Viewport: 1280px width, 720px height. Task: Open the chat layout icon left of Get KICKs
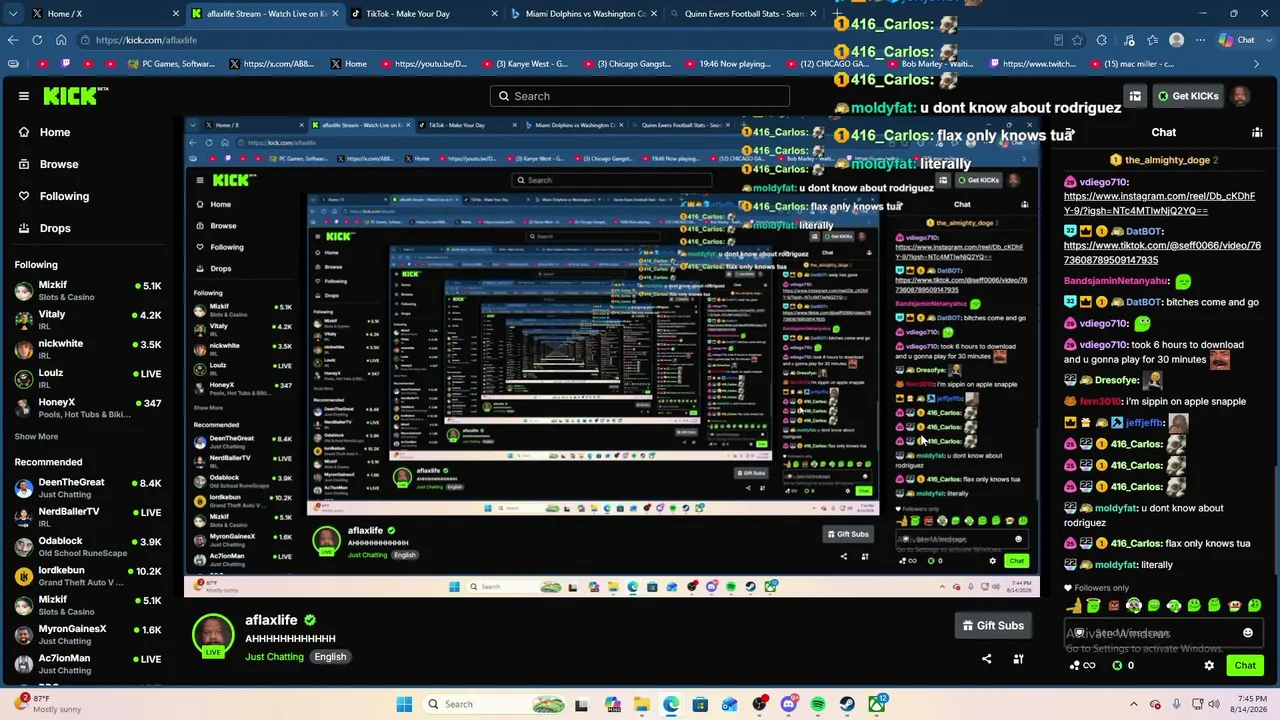(x=1135, y=96)
